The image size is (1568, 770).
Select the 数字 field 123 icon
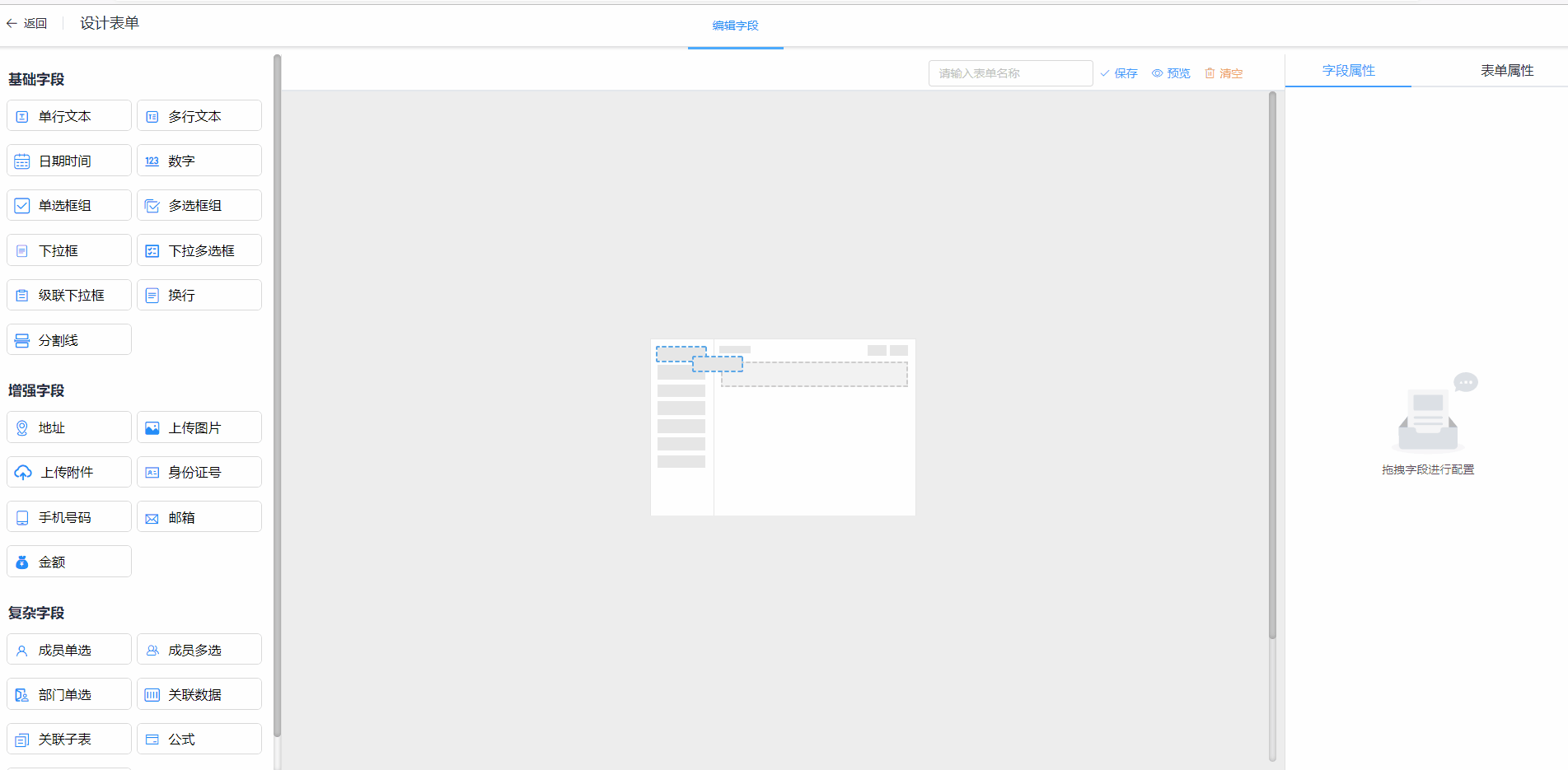[152, 161]
